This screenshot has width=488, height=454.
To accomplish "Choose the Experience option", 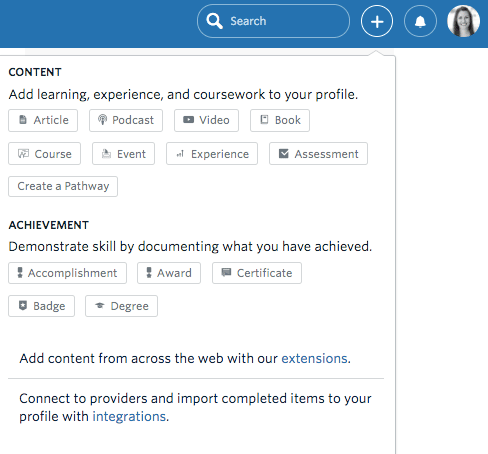I will click(x=212, y=154).
